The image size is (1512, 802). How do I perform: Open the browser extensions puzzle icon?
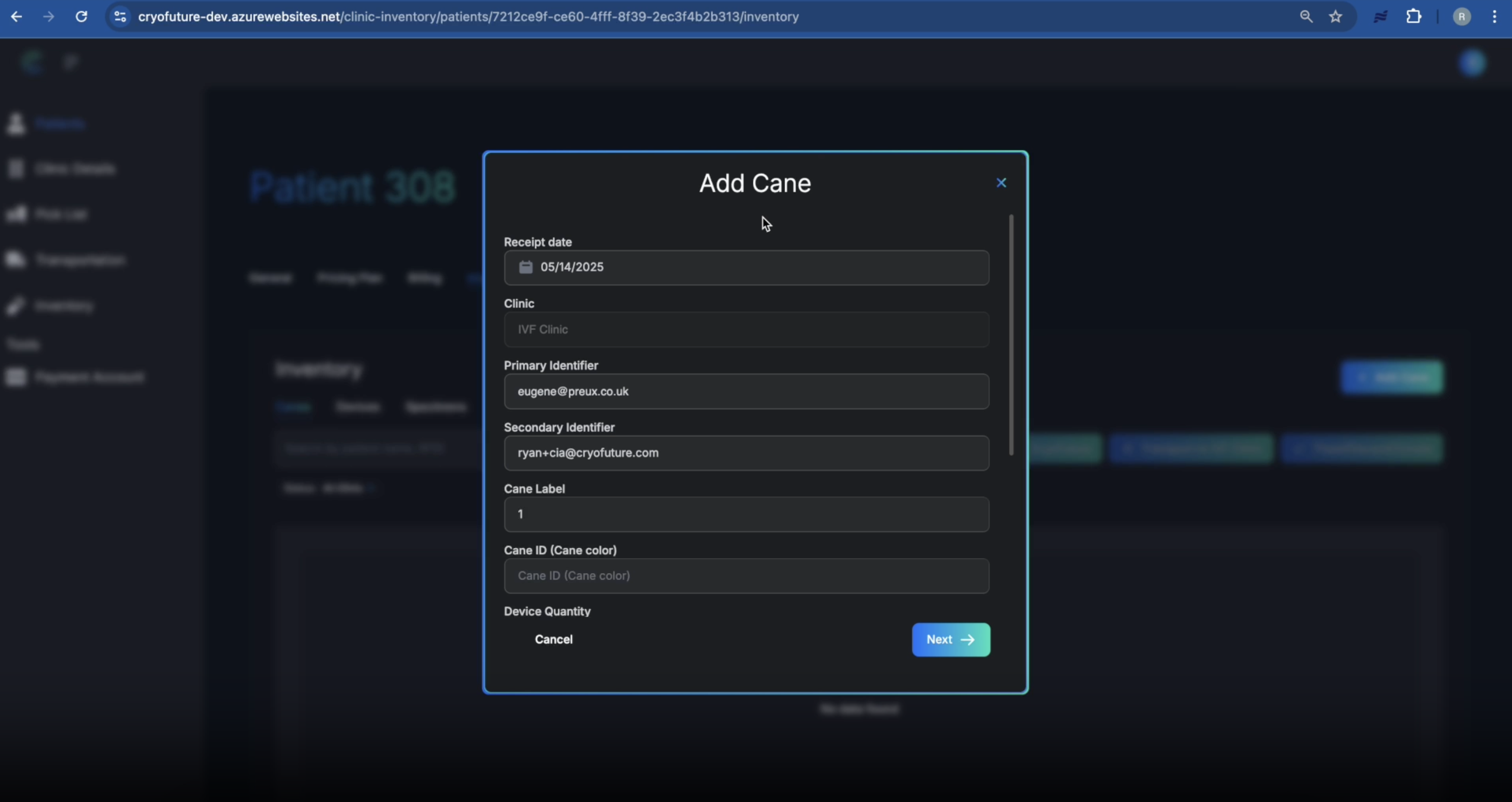click(x=1415, y=17)
